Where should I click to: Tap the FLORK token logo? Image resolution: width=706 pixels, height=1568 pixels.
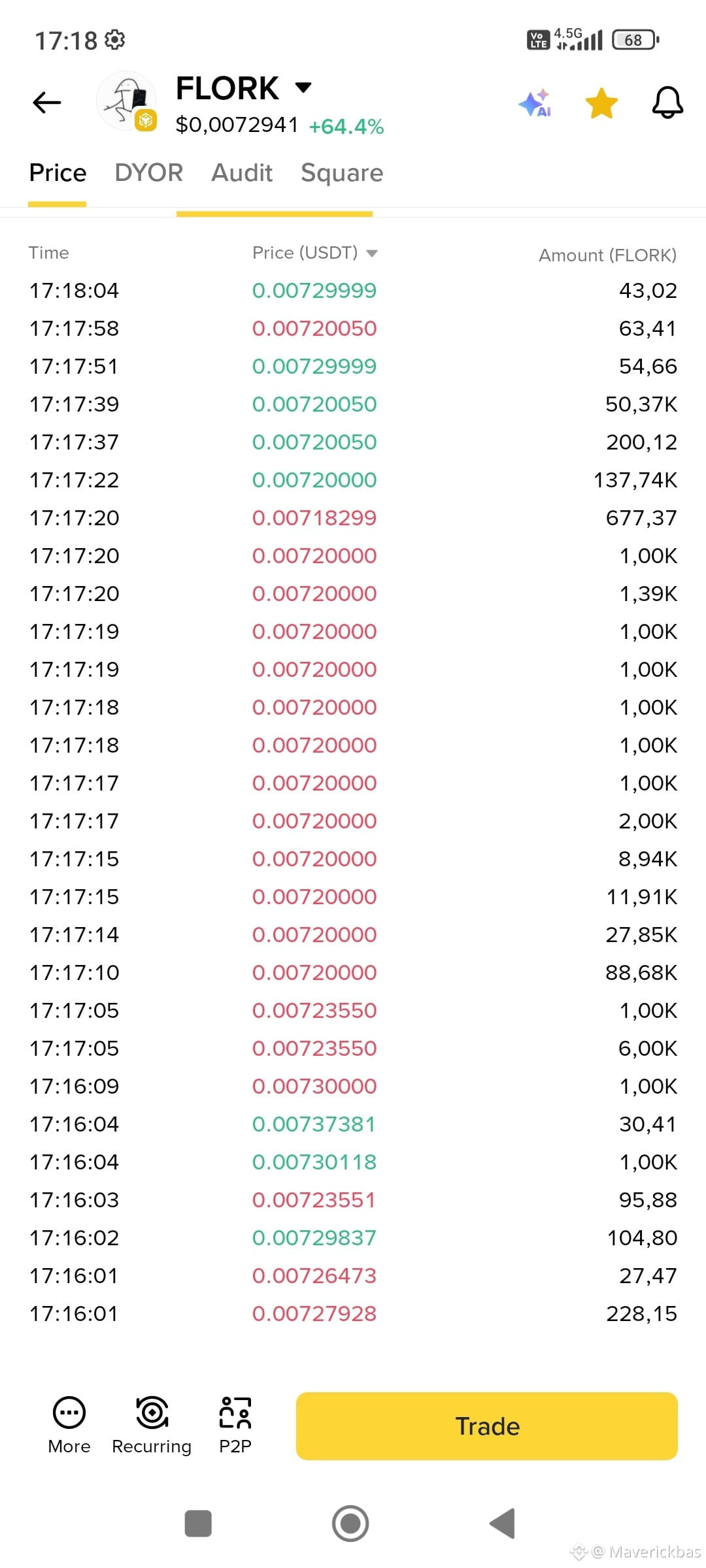[x=127, y=101]
